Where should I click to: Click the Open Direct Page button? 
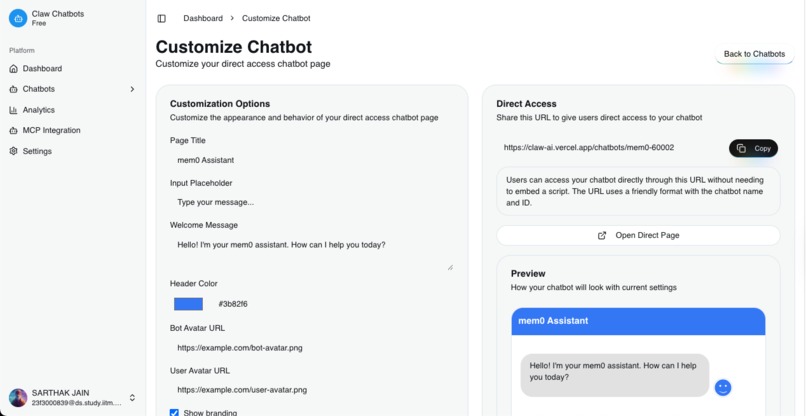(x=638, y=236)
